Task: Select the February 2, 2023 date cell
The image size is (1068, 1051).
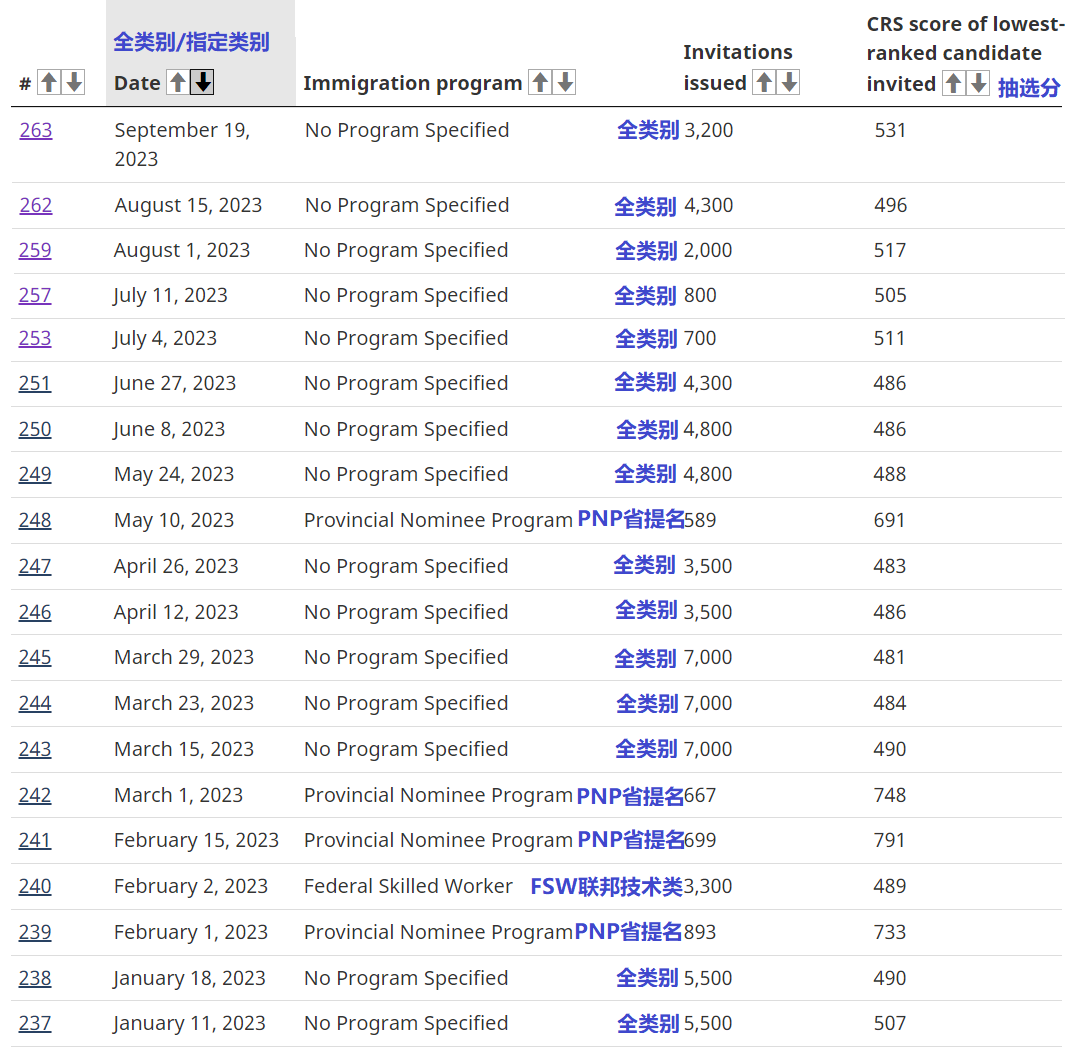Action: click(191, 886)
